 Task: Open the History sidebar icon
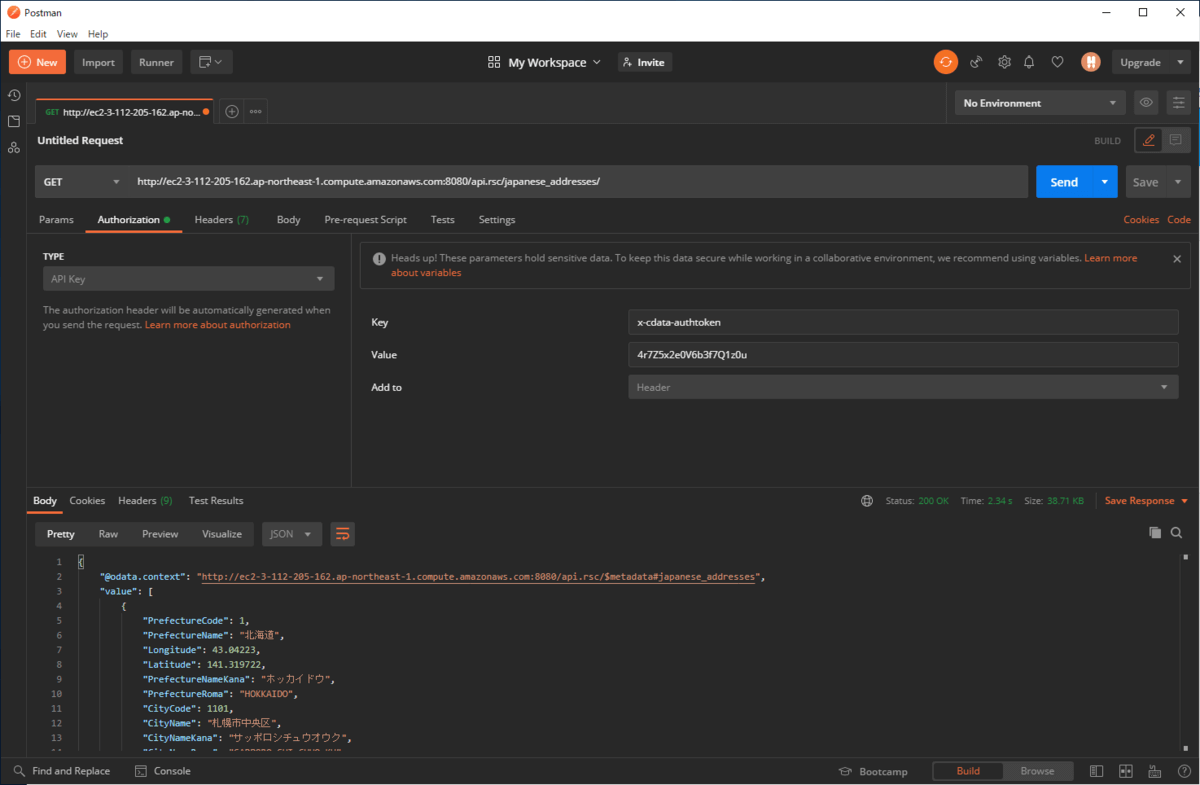[x=14, y=95]
